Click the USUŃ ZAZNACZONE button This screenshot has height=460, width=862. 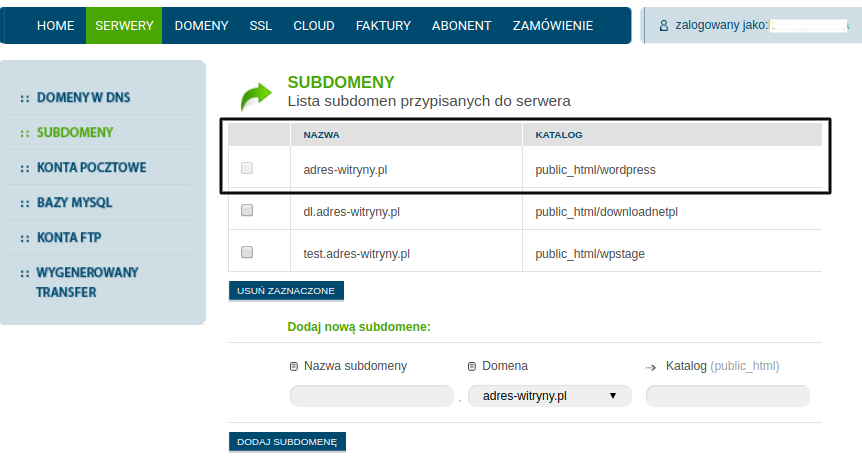[286, 291]
